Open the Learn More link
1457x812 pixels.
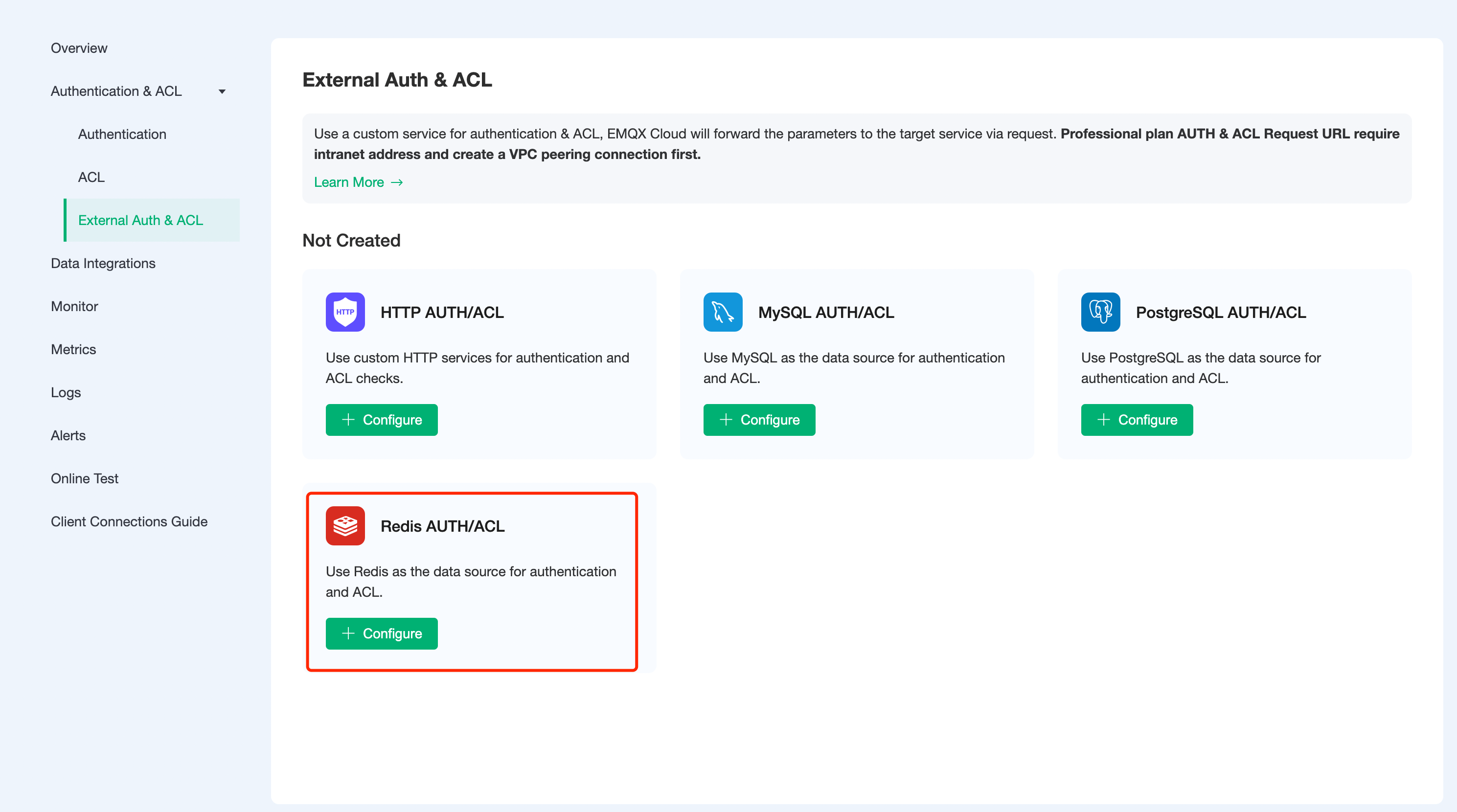(x=349, y=182)
